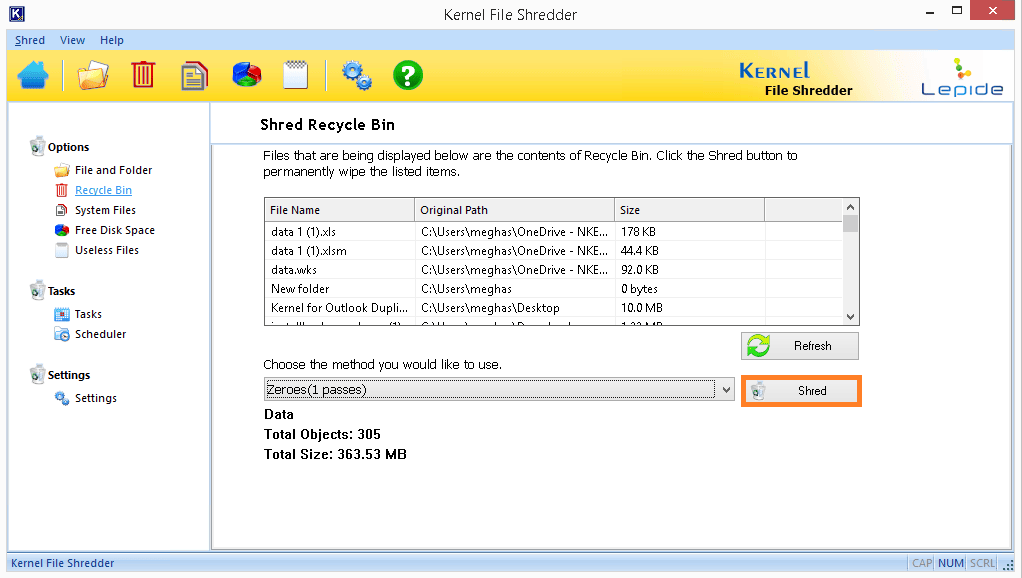
Task: Click the Lepide logo
Action: [962, 78]
